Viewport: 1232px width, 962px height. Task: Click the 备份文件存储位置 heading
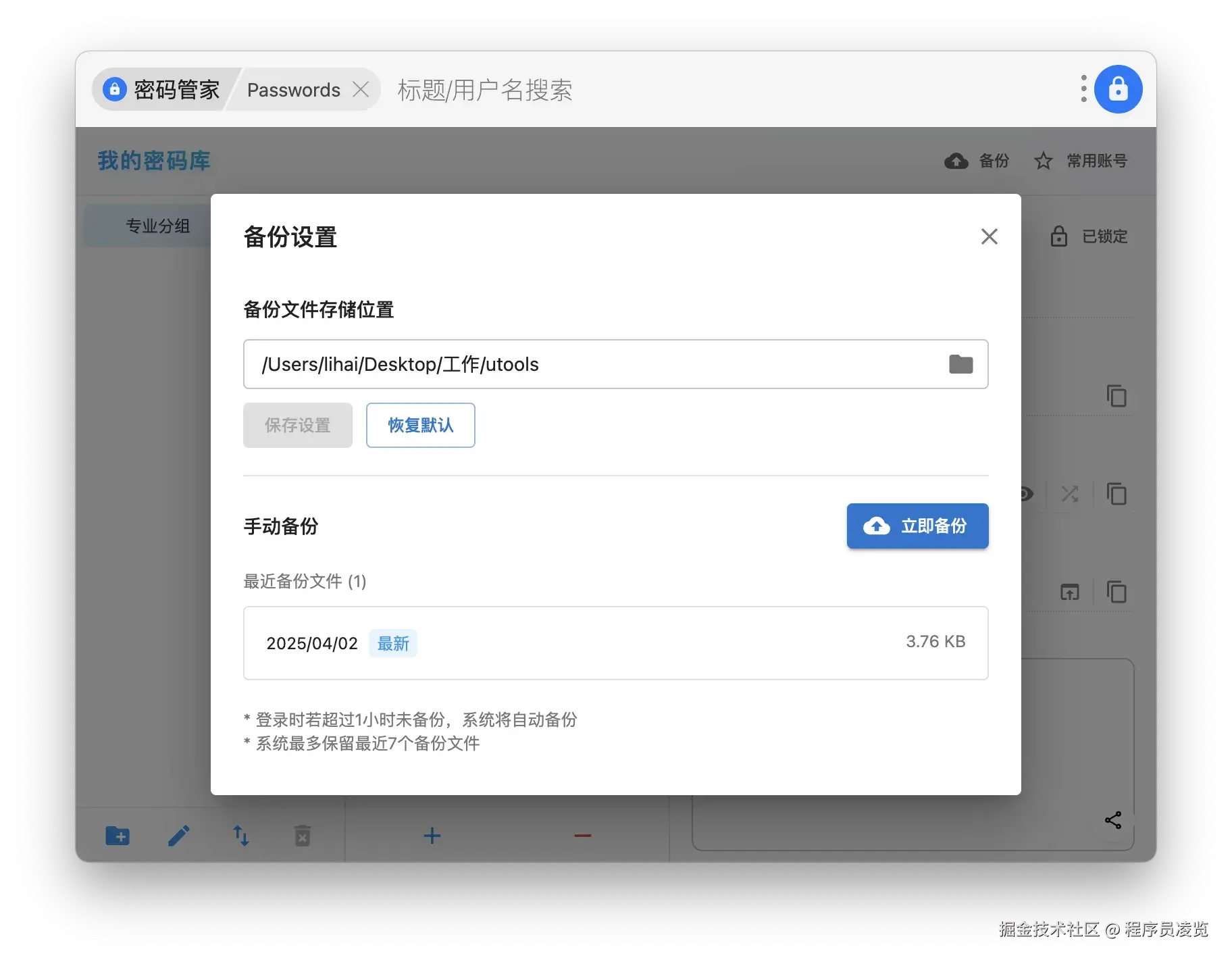(319, 309)
